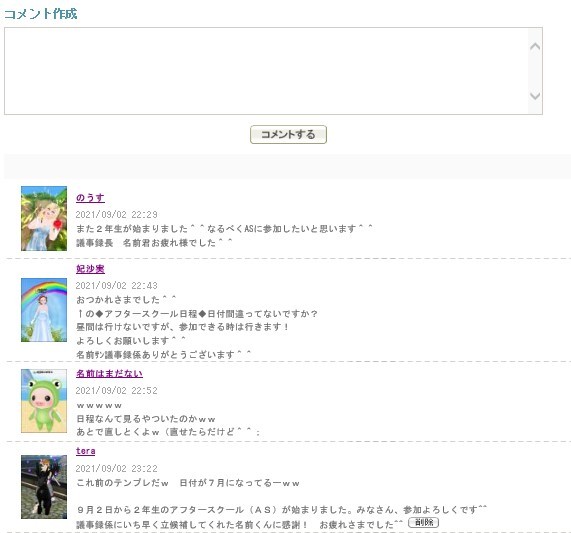Screen dimensions: 571x533
Task: Submit with the コメントする button
Action: [288, 135]
